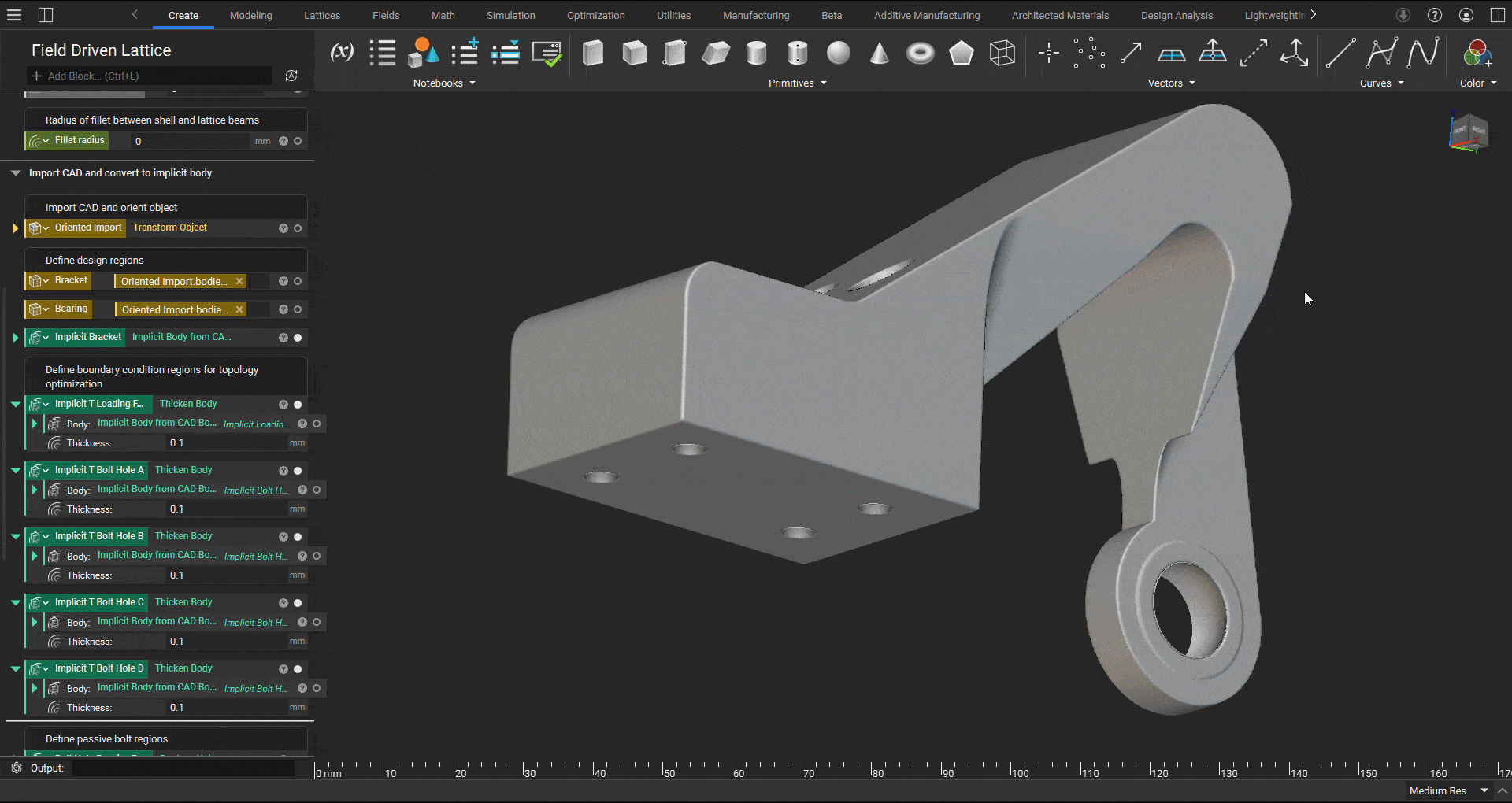Screen dimensions: 1512x803
Task: Switch to the Lattices tab
Action: [322, 15]
